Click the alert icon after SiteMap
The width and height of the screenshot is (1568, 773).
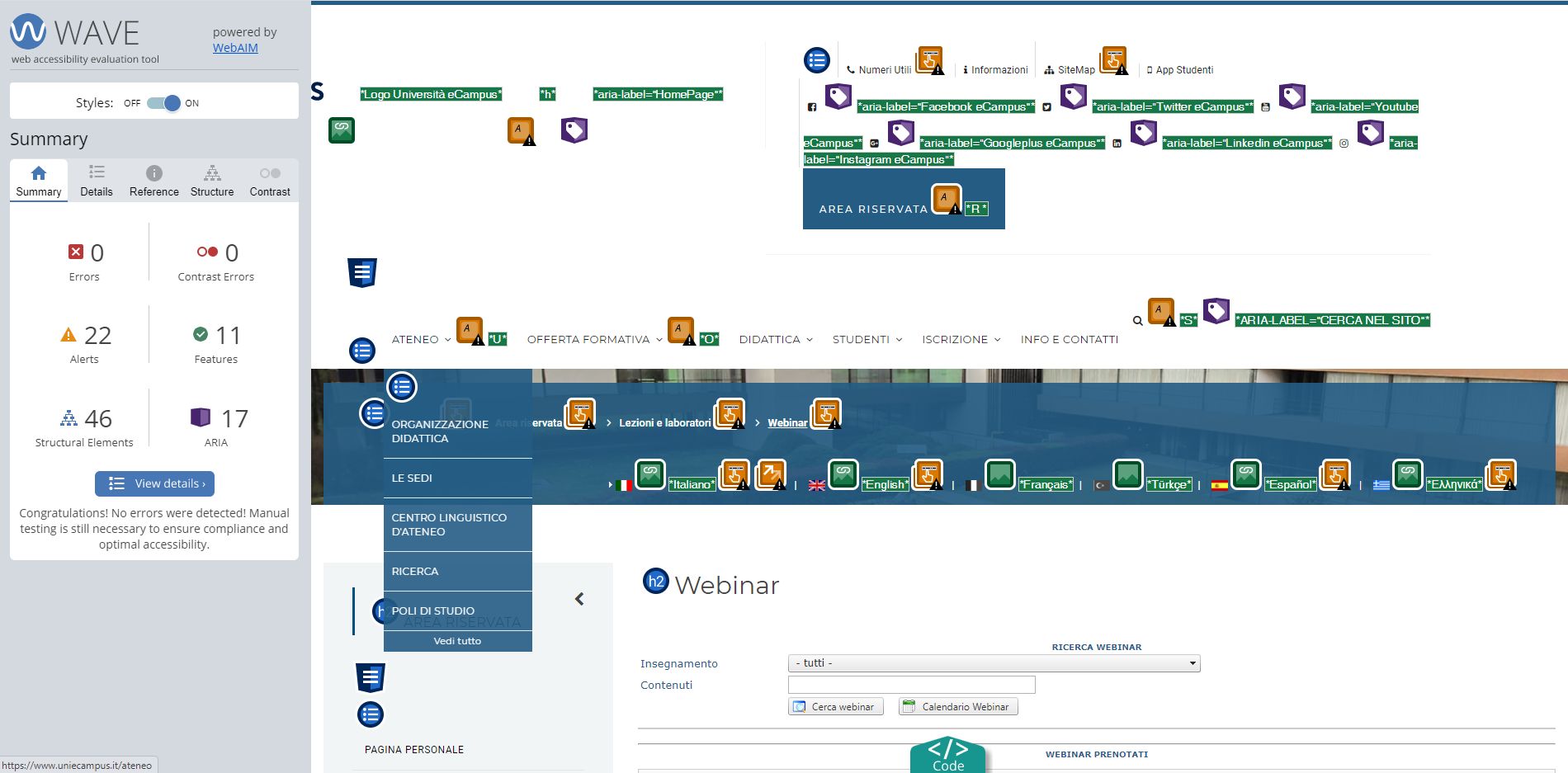point(1114,60)
